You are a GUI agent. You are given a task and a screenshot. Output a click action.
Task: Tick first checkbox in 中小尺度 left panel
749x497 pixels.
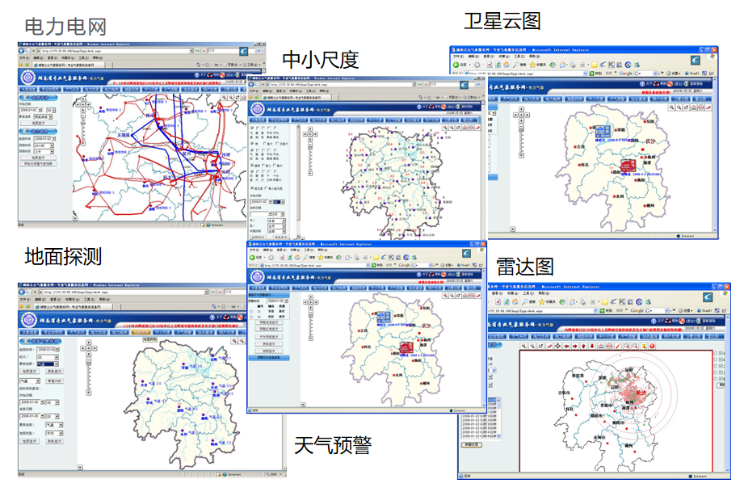[x=255, y=128]
